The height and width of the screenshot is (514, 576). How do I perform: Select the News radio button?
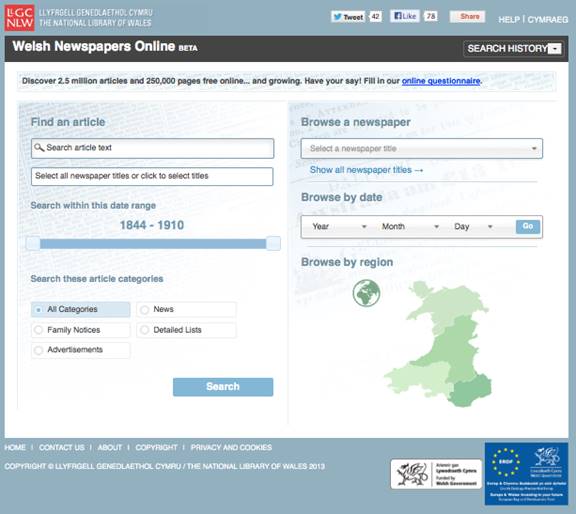tap(144, 310)
